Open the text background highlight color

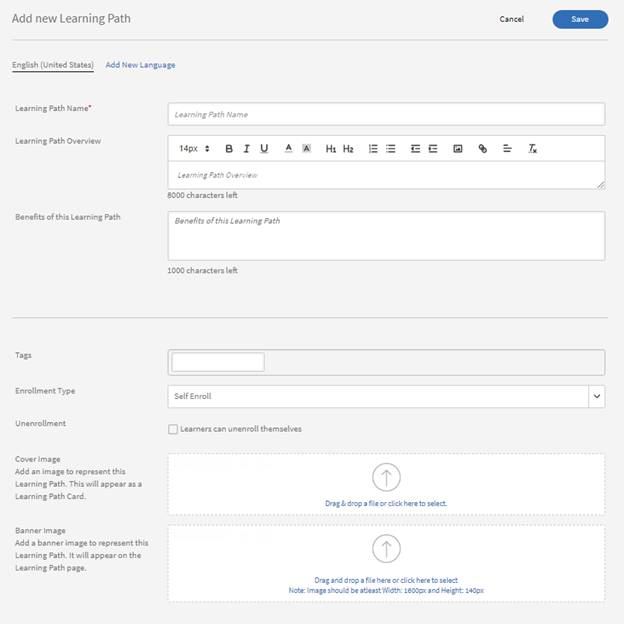pos(307,149)
